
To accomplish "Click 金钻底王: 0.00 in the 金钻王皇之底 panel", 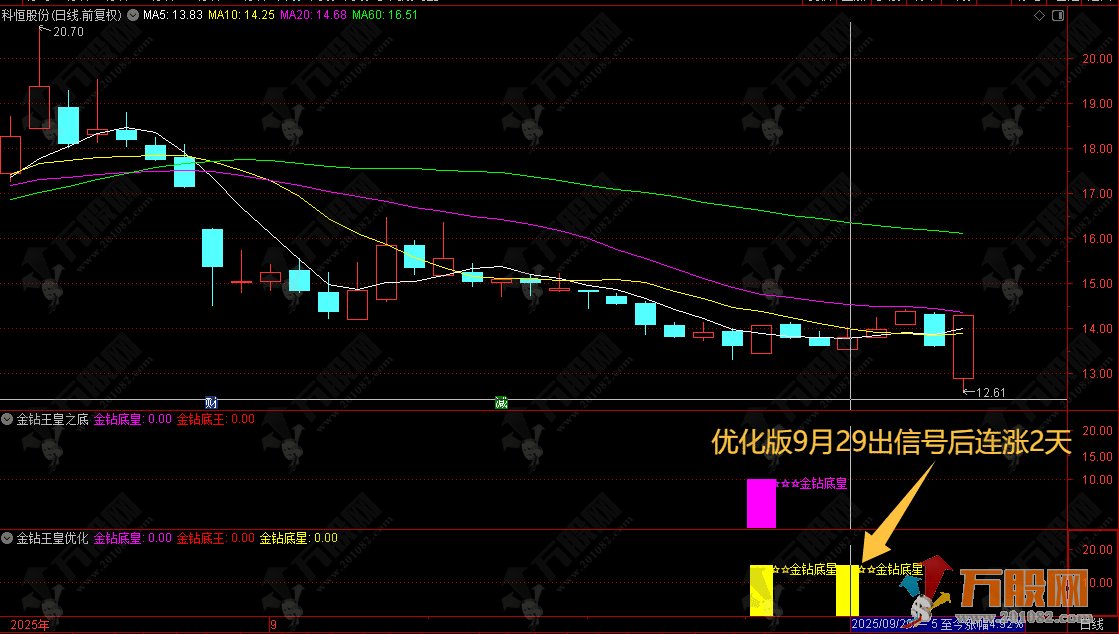I will (x=216, y=419).
